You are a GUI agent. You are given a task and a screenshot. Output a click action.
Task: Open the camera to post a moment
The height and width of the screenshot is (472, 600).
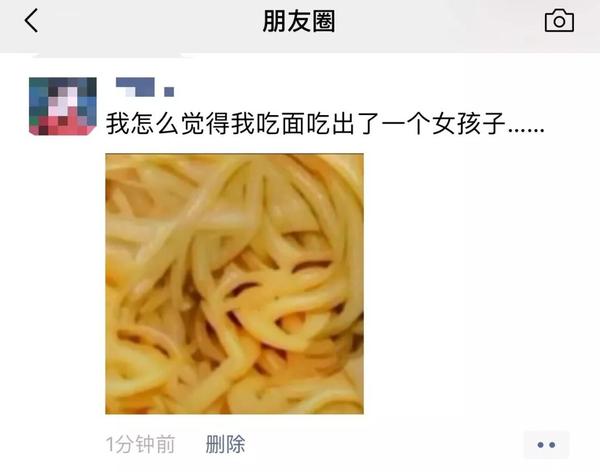click(x=559, y=21)
